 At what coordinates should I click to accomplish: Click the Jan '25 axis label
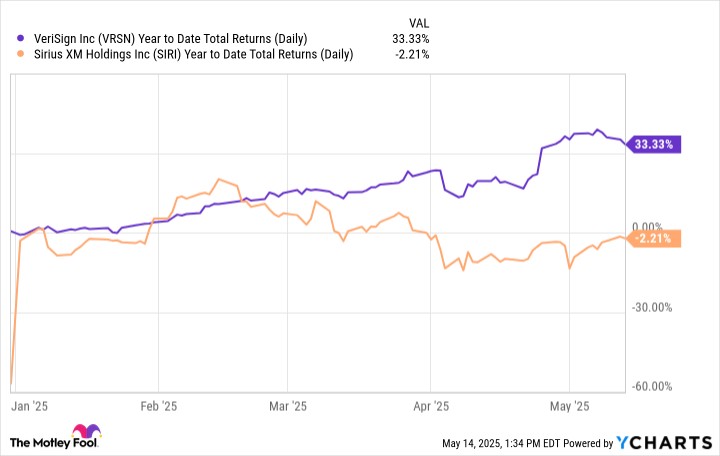point(25,407)
